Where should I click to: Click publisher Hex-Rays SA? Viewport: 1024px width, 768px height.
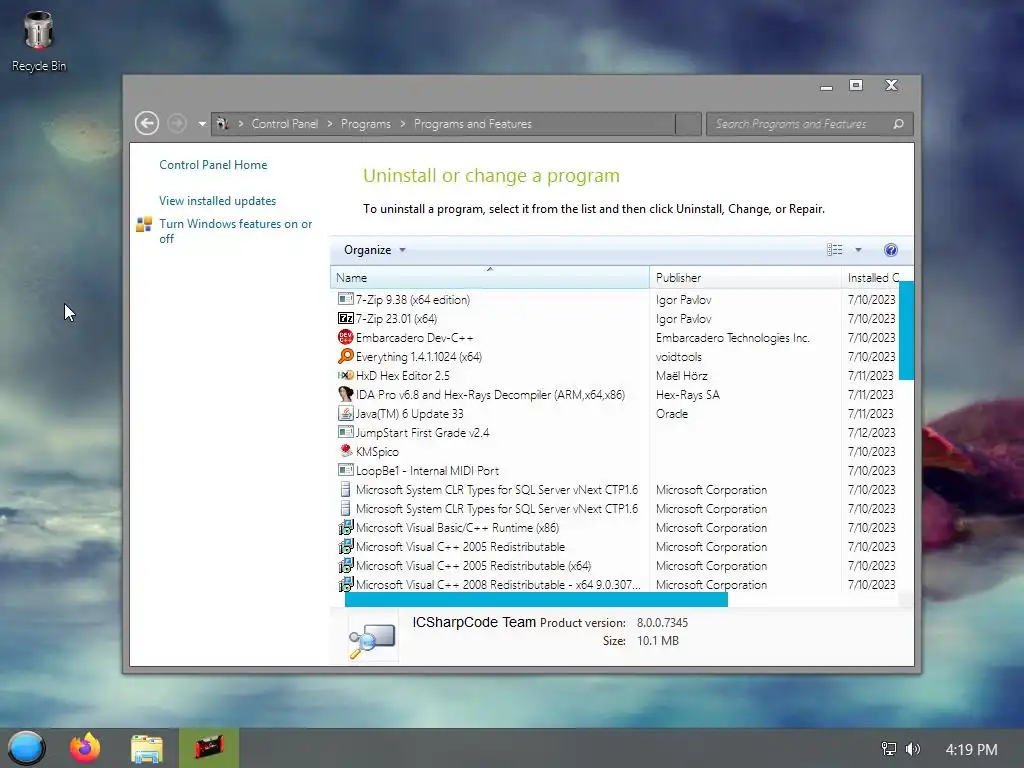coord(688,394)
